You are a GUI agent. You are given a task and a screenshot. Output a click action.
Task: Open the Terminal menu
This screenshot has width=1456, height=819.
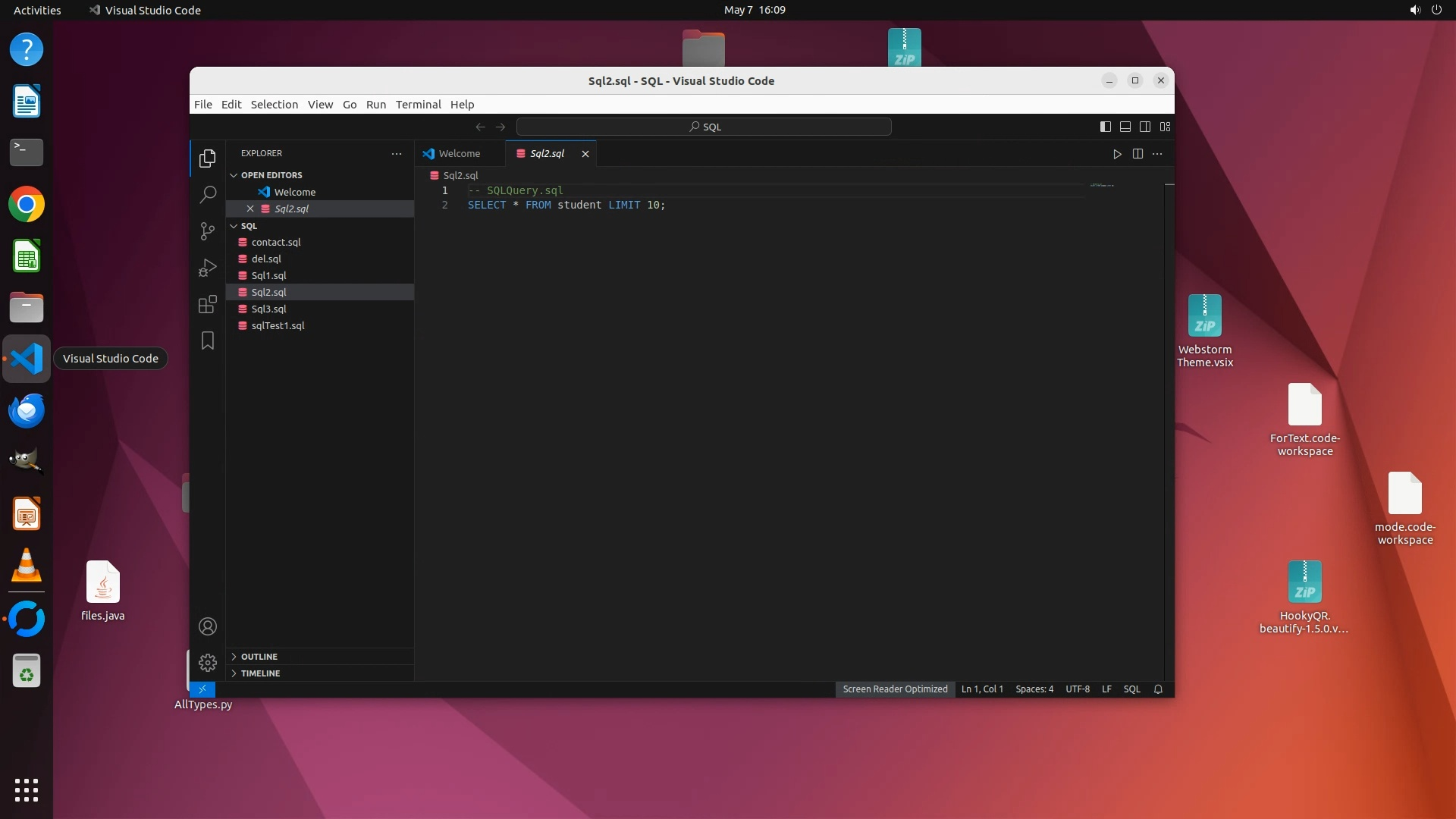click(x=418, y=105)
